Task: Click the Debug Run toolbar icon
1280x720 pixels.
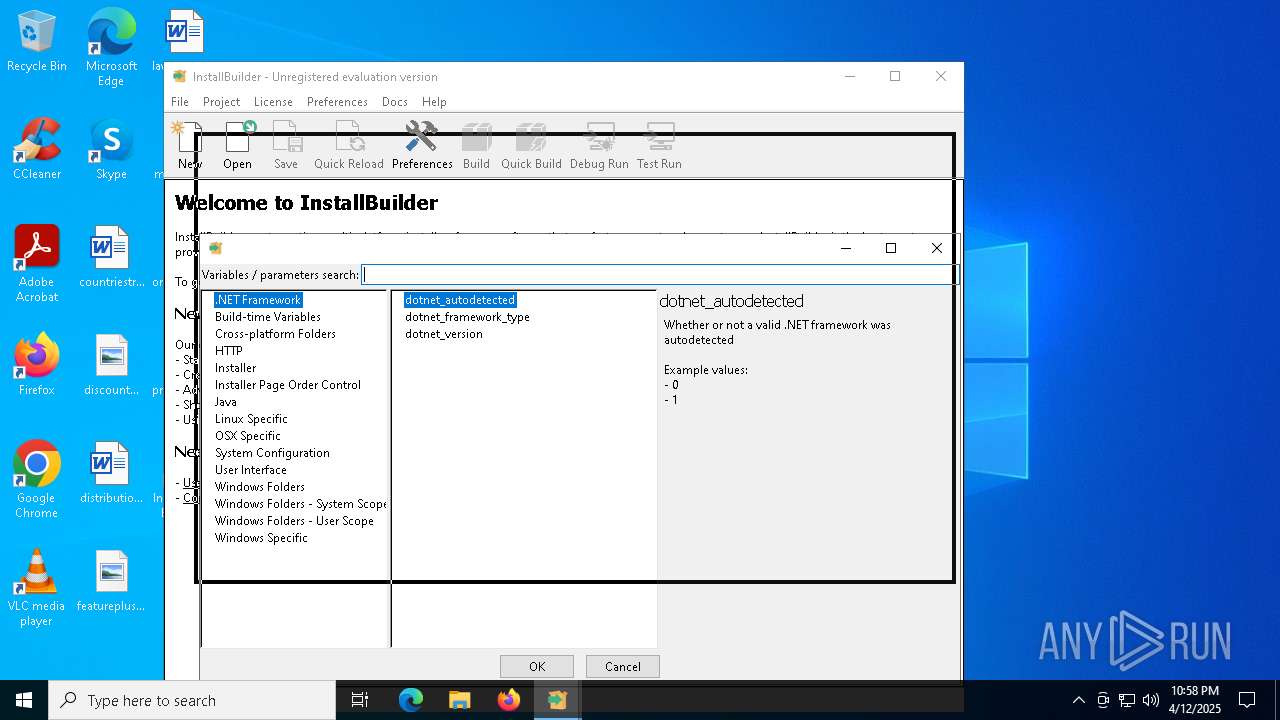Action: pos(599,146)
